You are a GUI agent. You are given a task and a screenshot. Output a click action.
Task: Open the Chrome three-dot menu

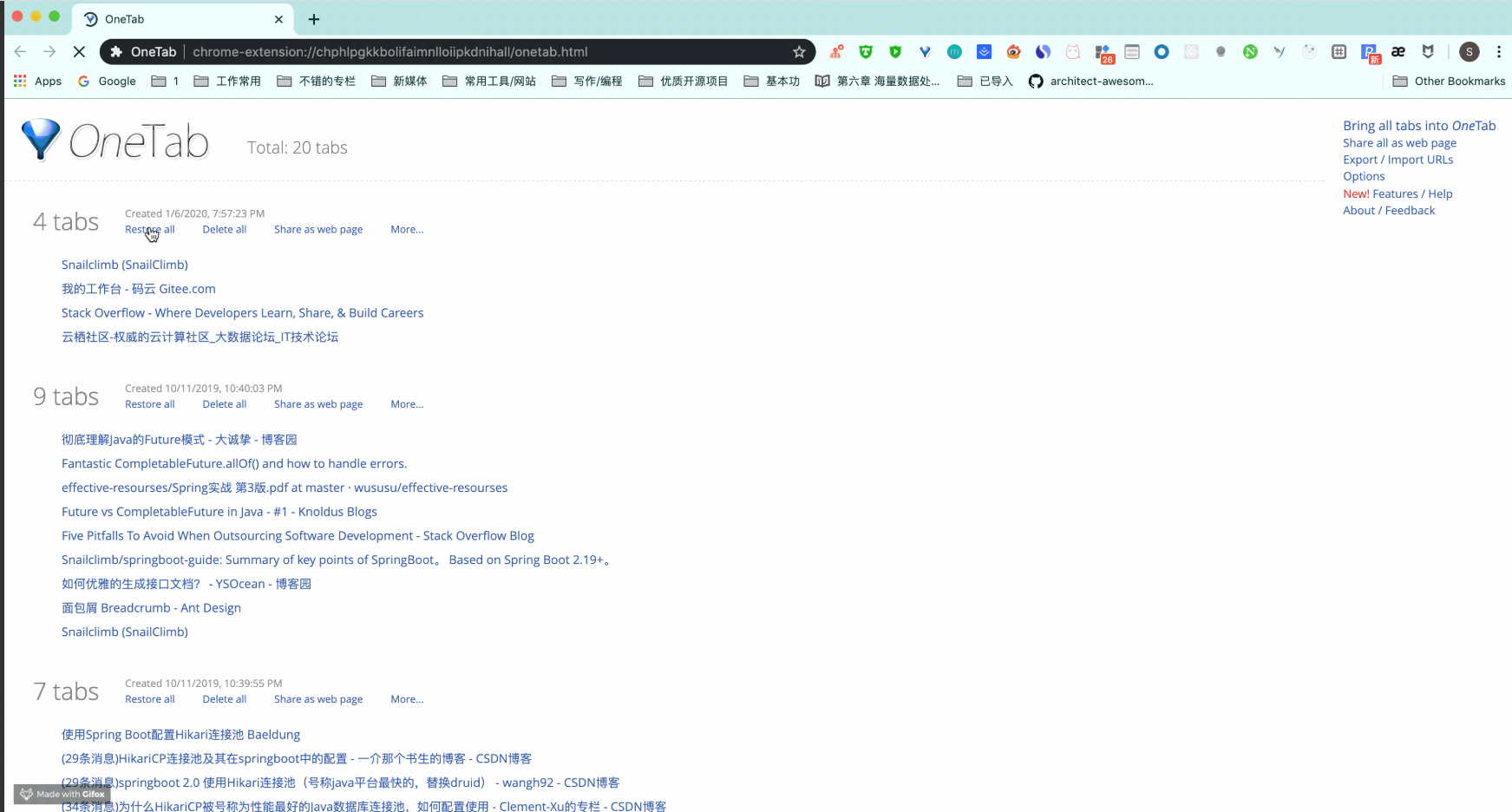pos(1499,52)
